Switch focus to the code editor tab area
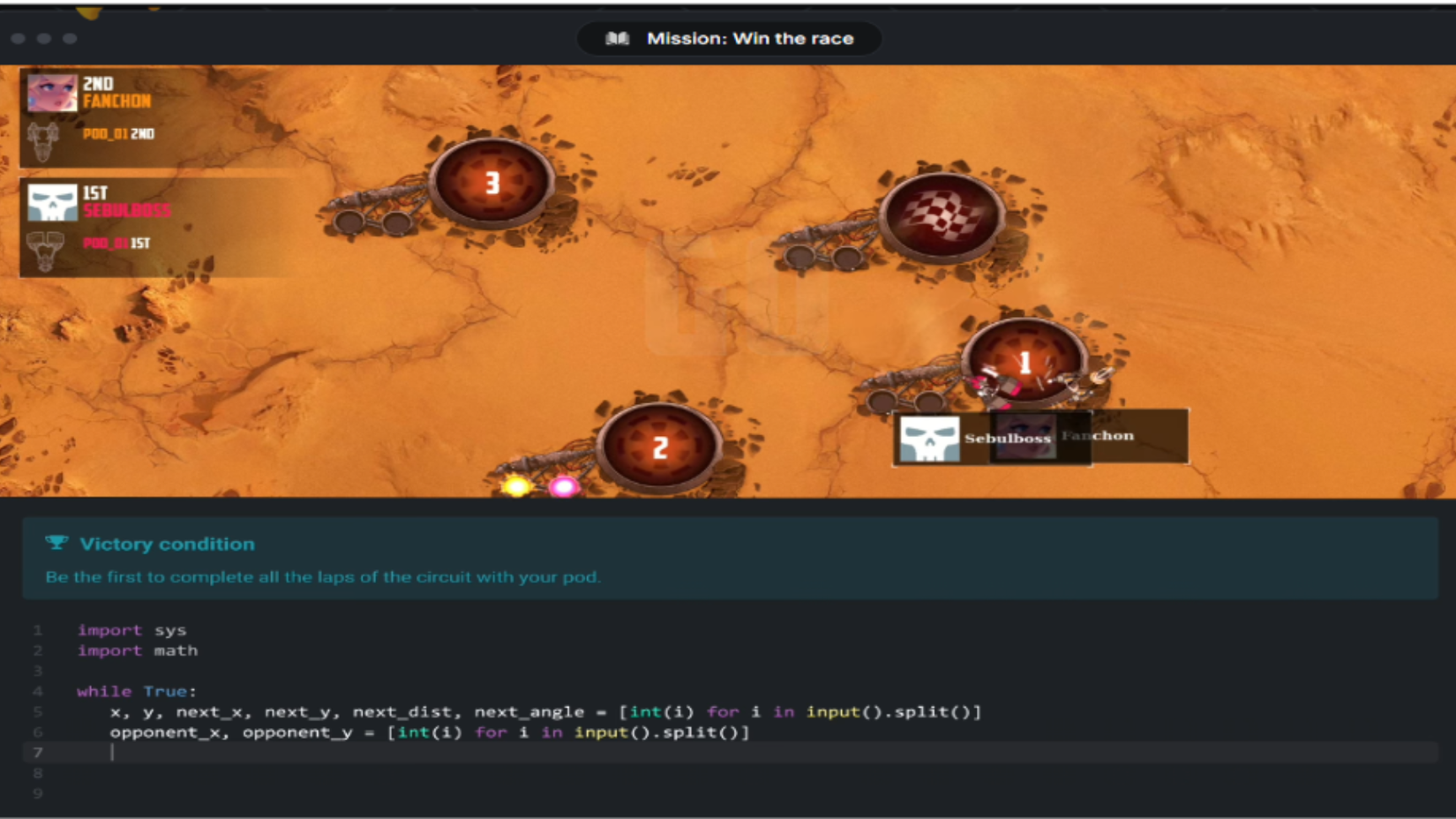The width and height of the screenshot is (1456, 819). coord(529,706)
